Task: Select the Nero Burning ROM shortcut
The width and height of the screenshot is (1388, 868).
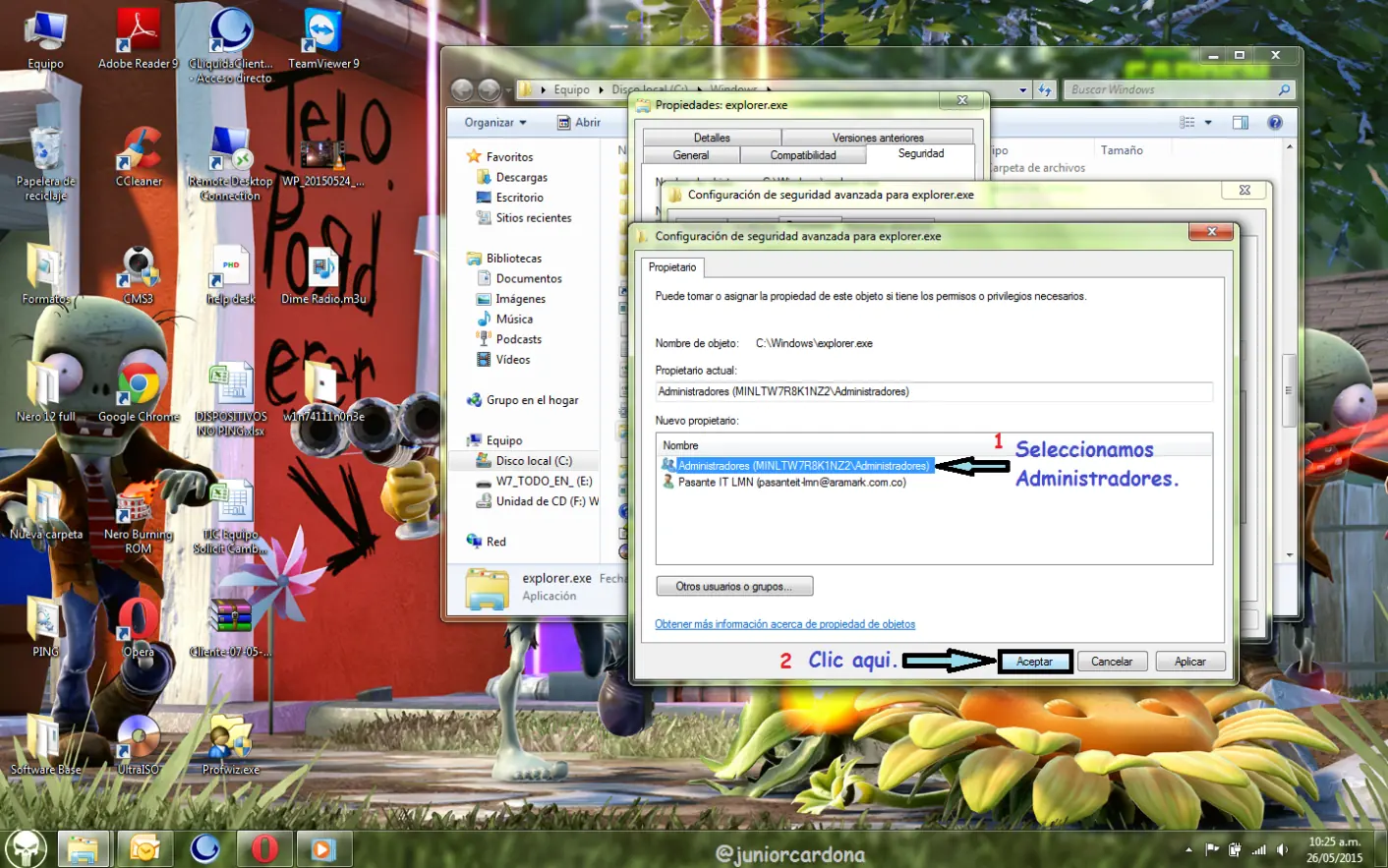Action: pyautogui.click(x=139, y=518)
